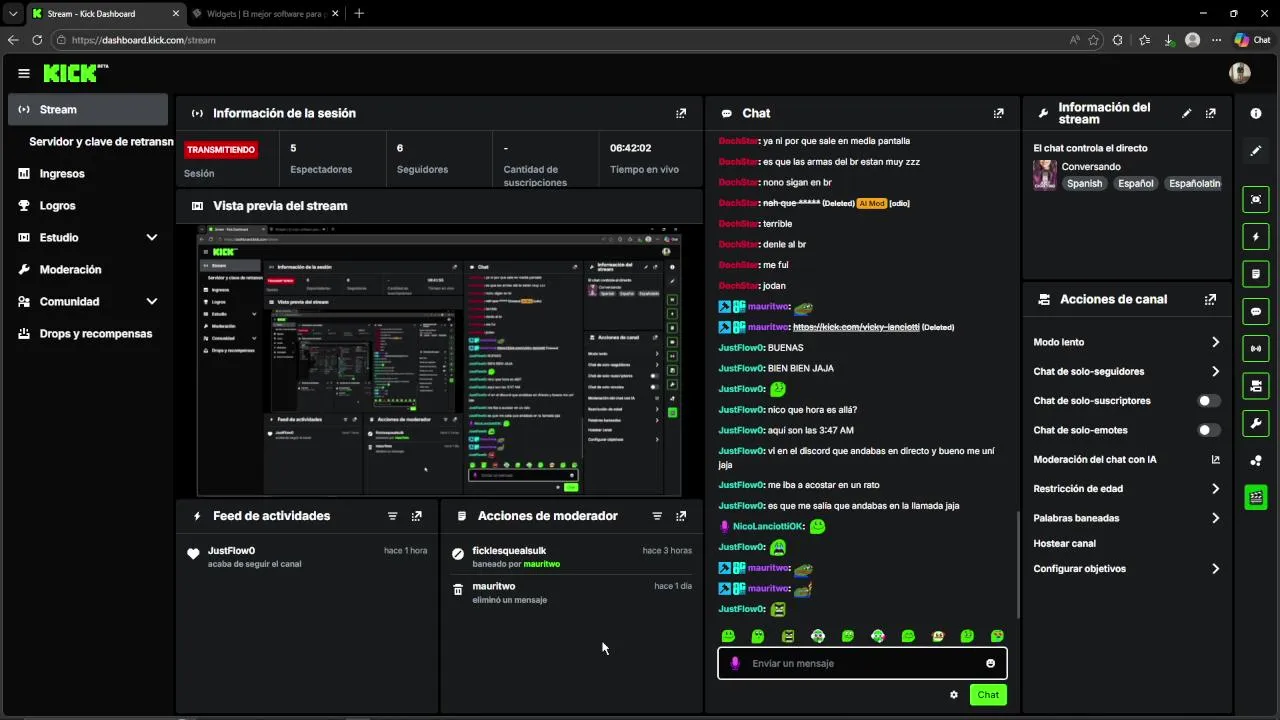Toggle the session info broadcast widget
This screenshot has height=720, width=1280.
pos(1256,348)
